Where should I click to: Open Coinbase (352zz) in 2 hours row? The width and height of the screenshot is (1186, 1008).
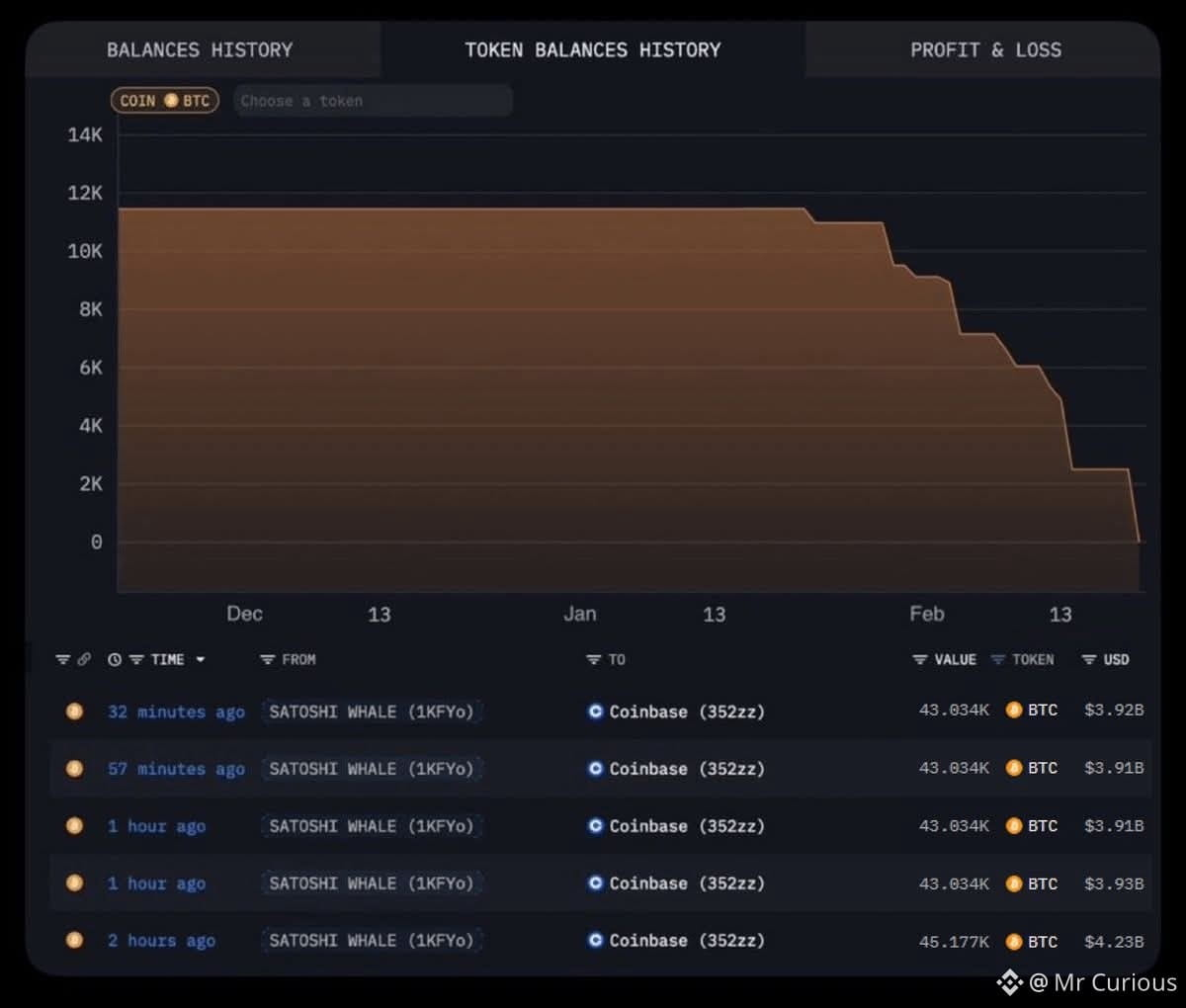687,941
